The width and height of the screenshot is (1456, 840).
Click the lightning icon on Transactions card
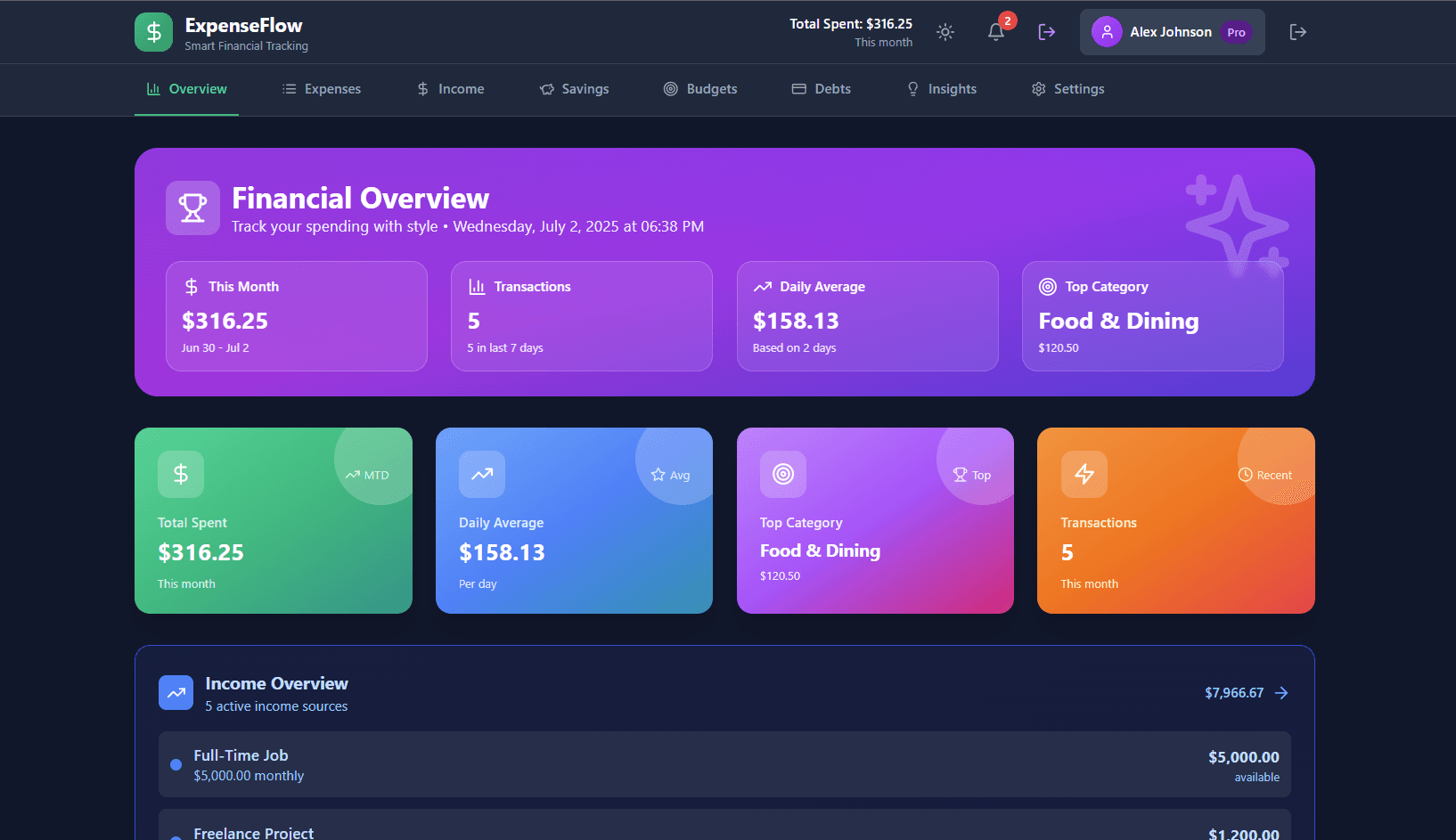pos(1084,474)
